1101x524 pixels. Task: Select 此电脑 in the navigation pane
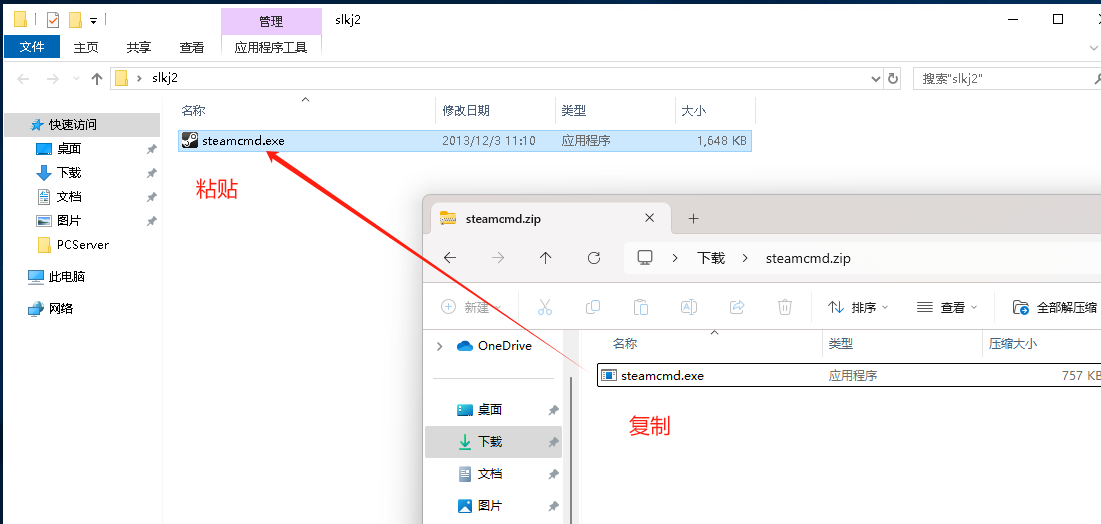[67, 277]
